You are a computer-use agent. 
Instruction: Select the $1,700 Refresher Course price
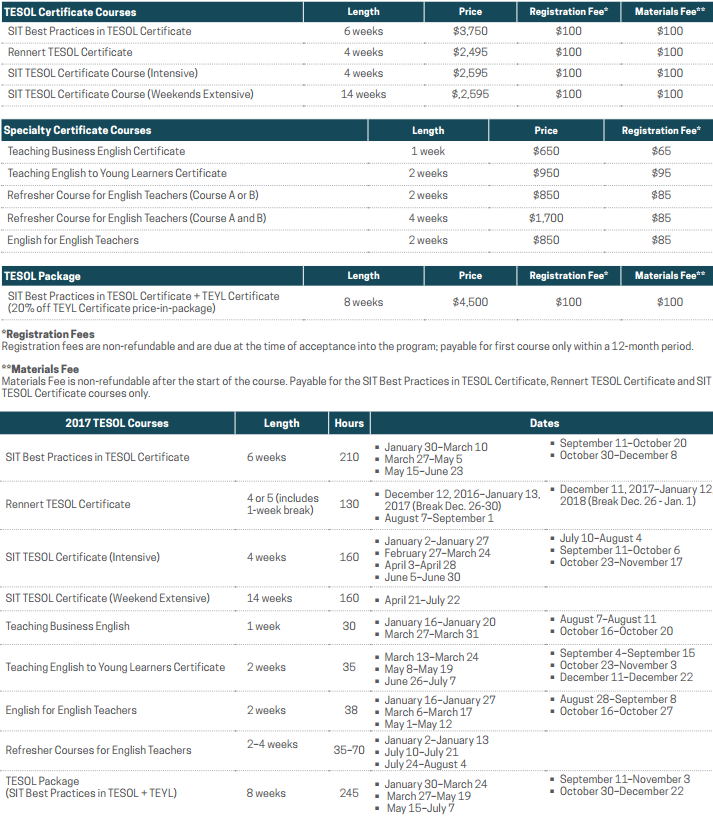546,218
